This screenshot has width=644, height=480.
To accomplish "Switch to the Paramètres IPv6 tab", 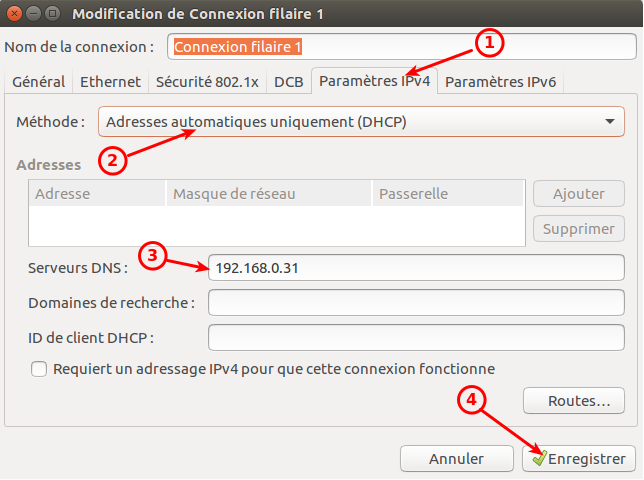I will [500, 82].
